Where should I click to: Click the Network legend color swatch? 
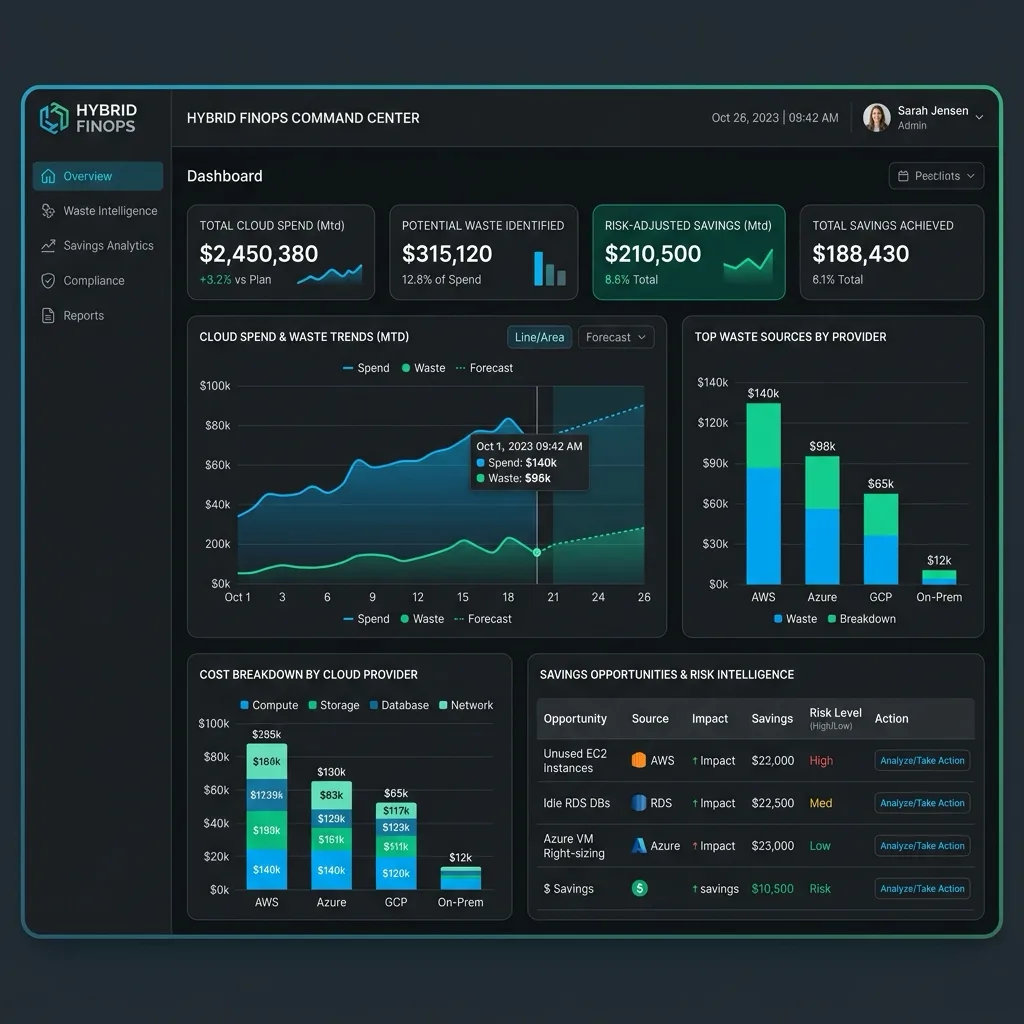[x=443, y=705]
